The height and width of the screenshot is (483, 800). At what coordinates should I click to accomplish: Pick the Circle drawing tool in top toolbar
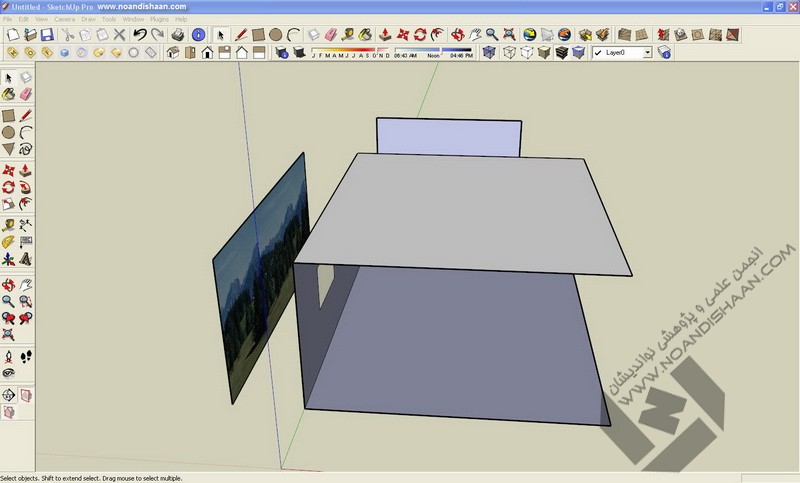coord(275,35)
